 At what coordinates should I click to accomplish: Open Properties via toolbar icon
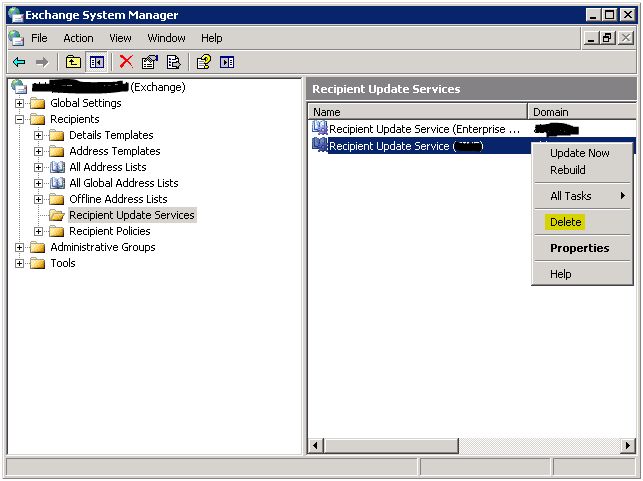pyautogui.click(x=149, y=62)
